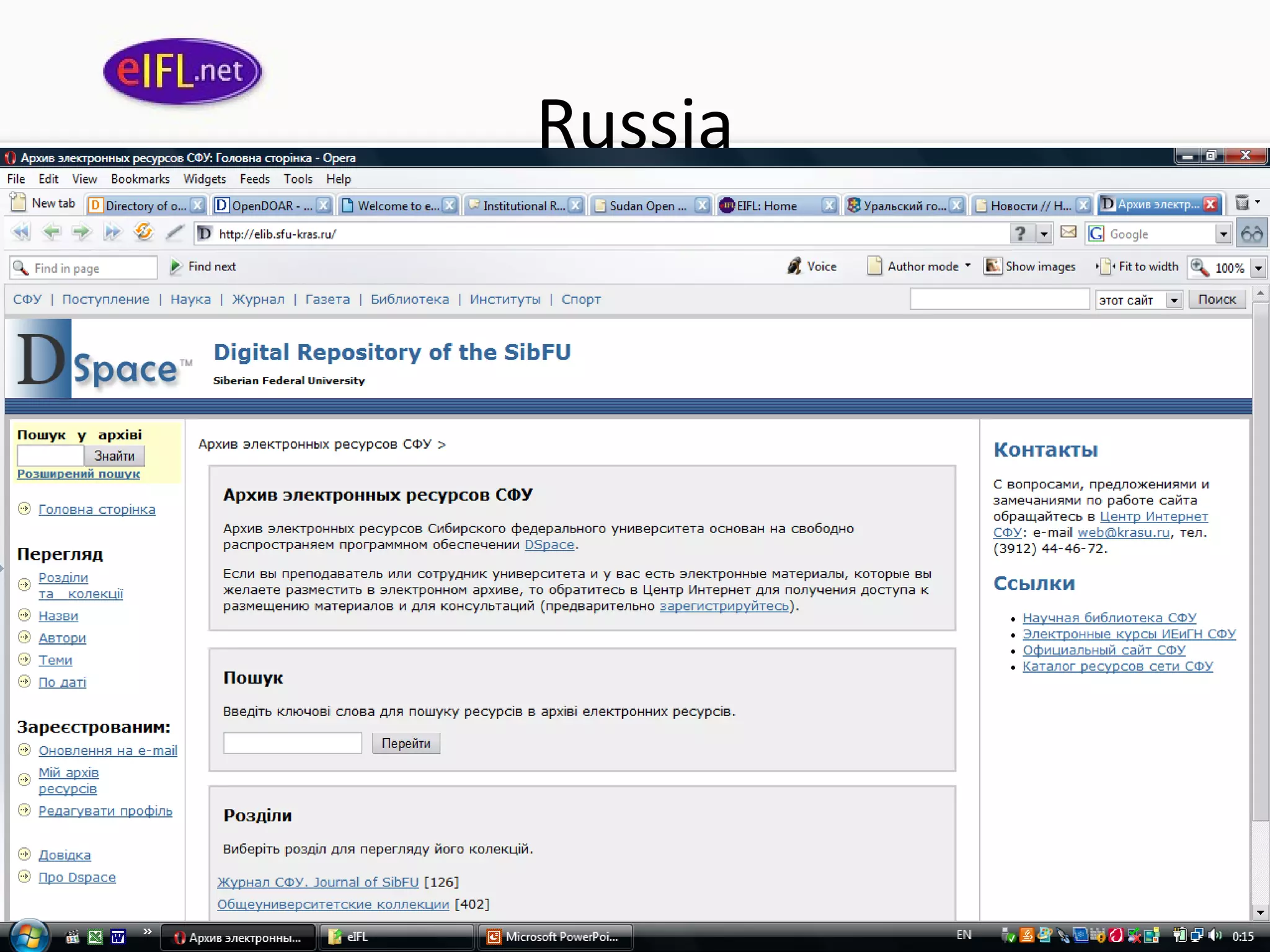Expand the 100% zoom dropdown
This screenshot has width=1270, height=952.
1258,268
